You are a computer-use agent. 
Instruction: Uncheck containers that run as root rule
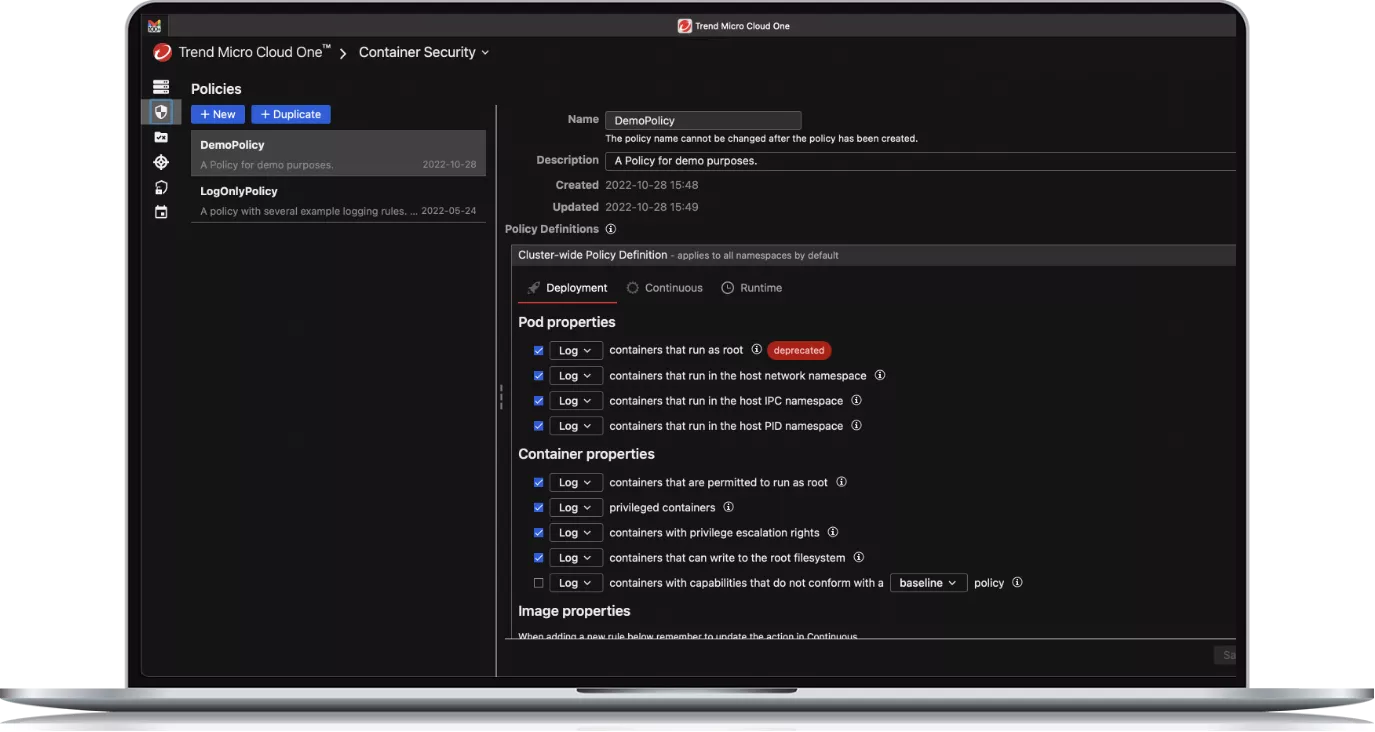[x=538, y=351]
